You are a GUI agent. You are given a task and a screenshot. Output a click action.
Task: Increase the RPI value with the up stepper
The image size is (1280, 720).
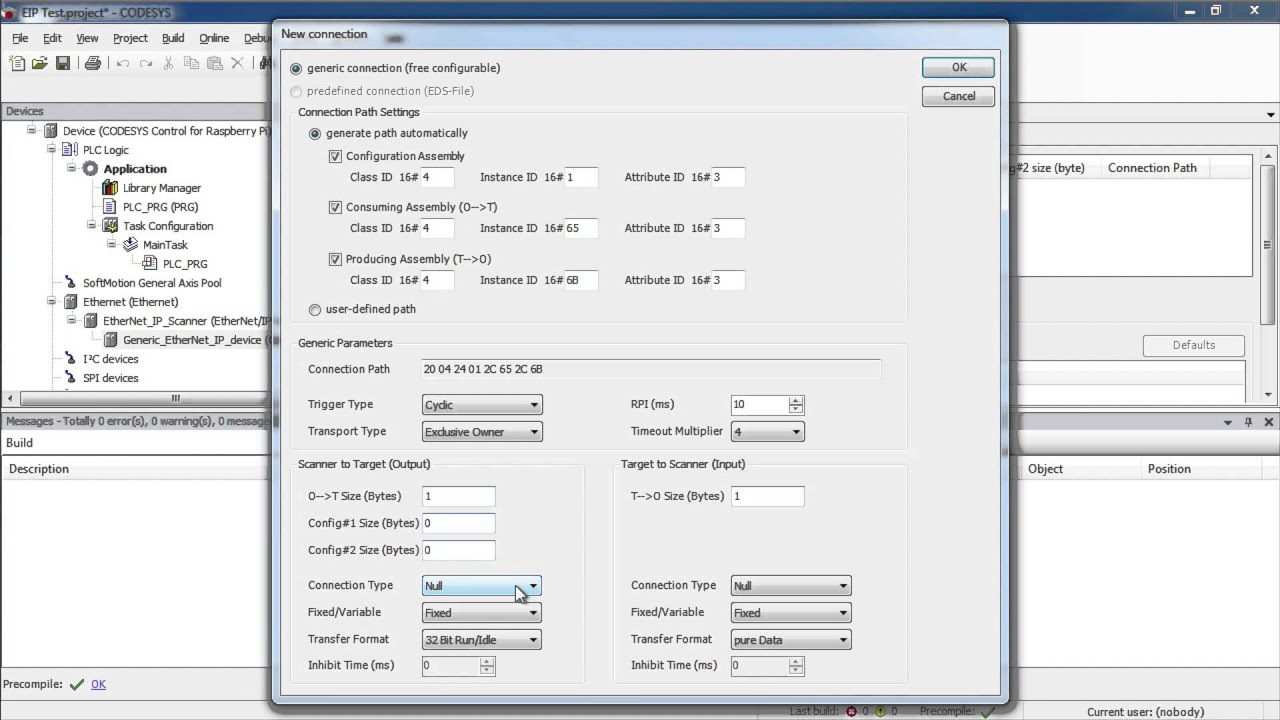pyautogui.click(x=795, y=400)
